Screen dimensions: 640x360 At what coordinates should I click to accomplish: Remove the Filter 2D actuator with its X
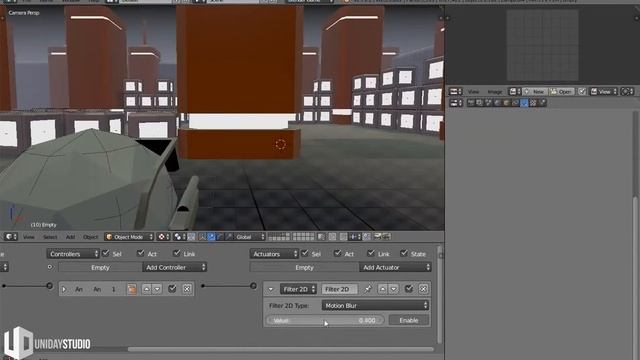(x=423, y=289)
